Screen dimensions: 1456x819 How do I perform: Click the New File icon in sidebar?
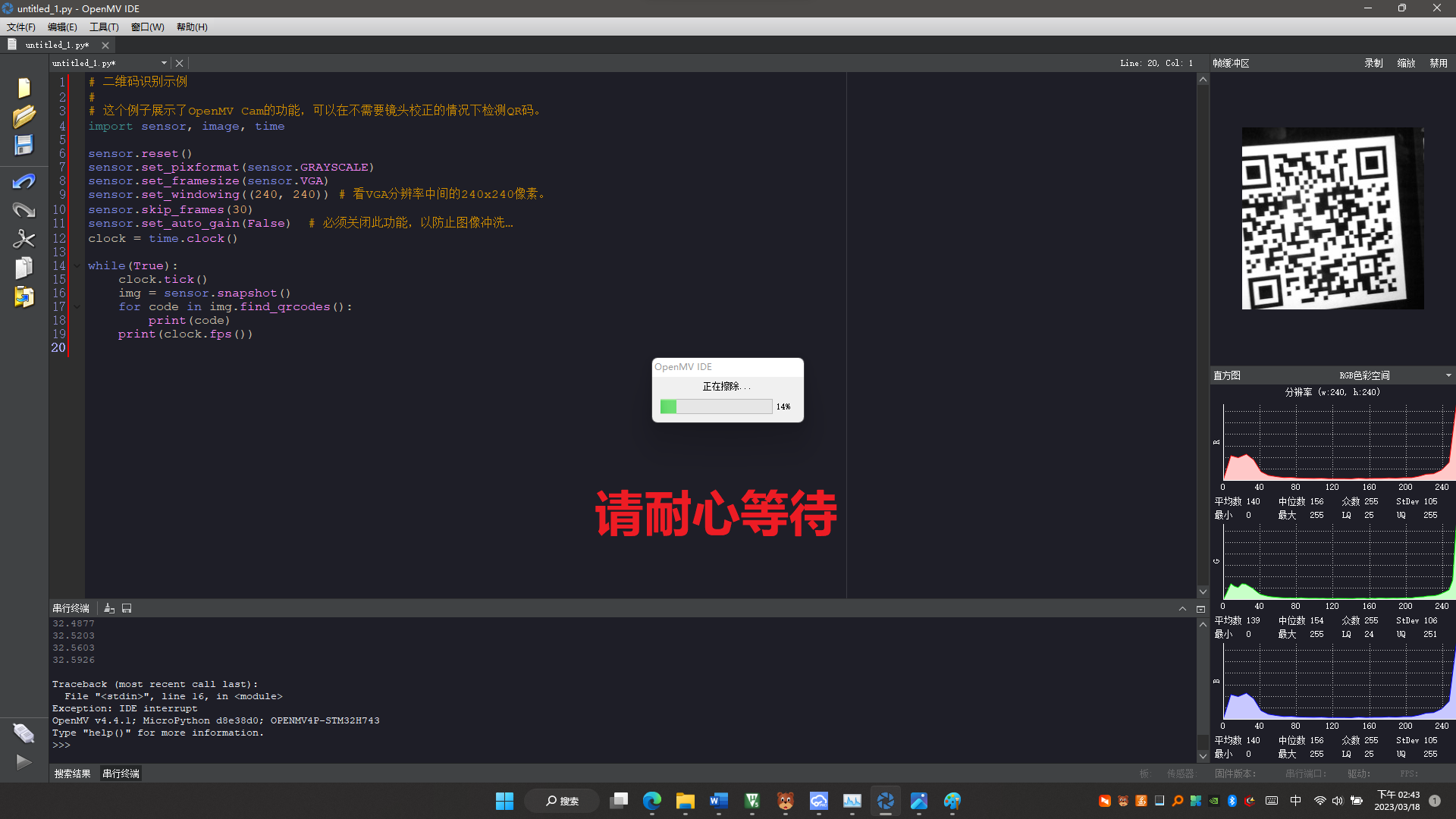tap(24, 88)
